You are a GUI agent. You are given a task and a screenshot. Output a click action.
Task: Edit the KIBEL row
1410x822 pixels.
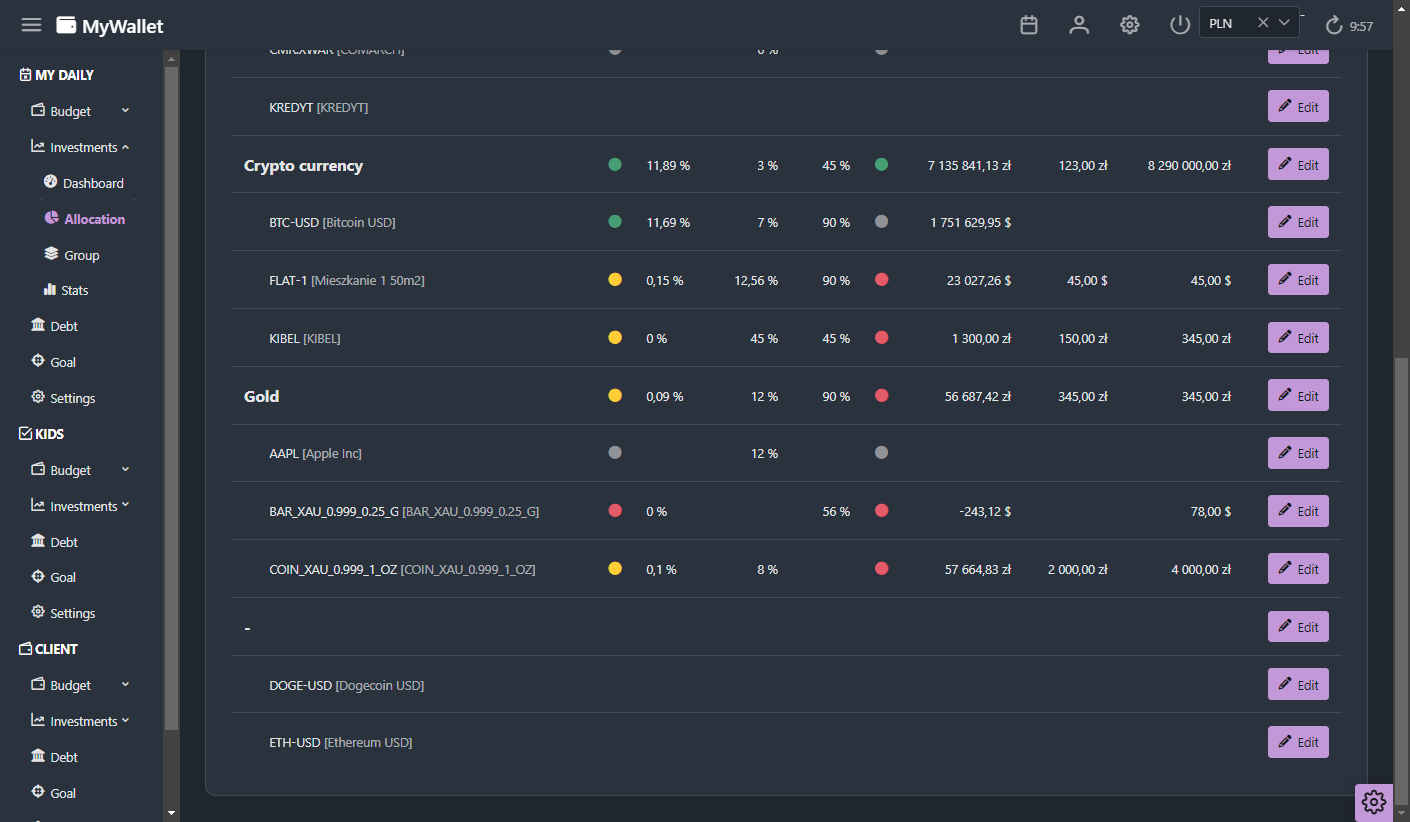click(1298, 338)
